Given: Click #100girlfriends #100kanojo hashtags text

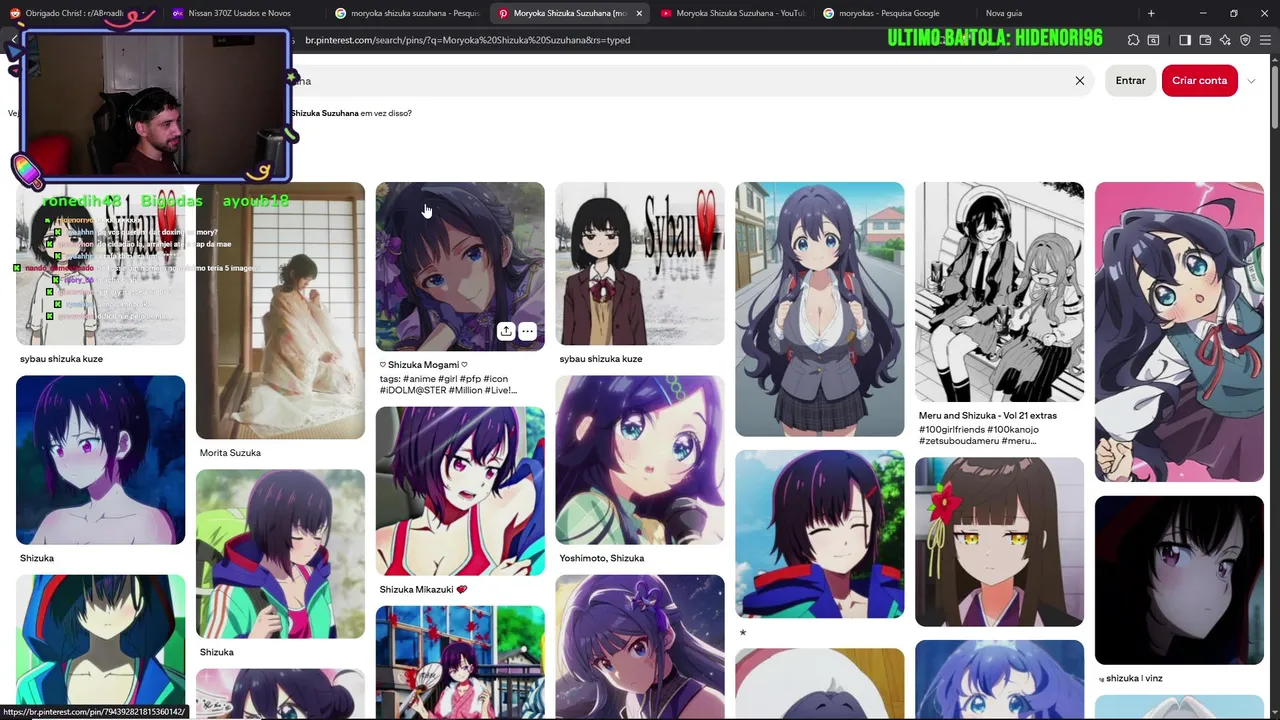Looking at the screenshot, I should tap(979, 435).
